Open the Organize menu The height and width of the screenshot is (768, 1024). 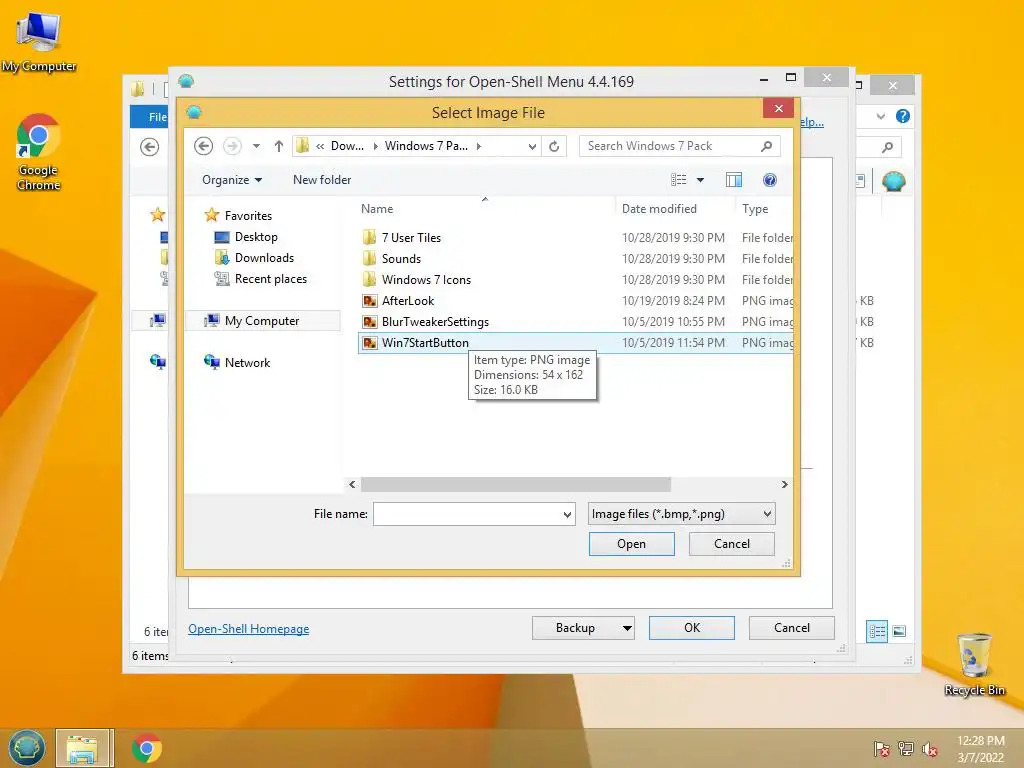[x=232, y=180]
